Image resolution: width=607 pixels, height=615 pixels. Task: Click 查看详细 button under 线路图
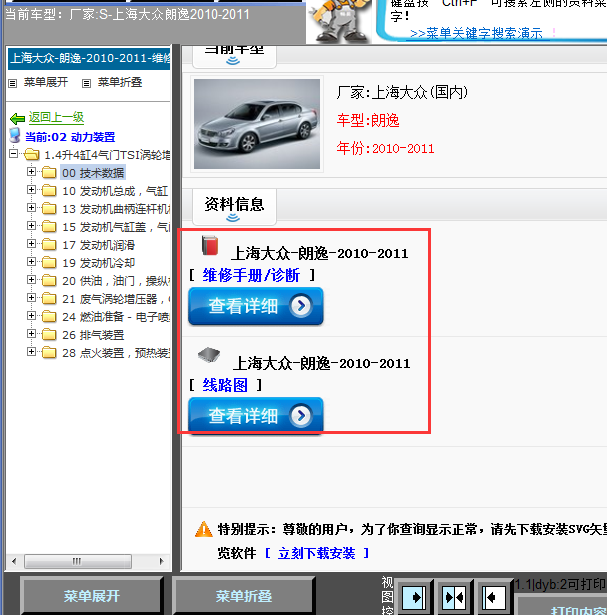(x=256, y=416)
